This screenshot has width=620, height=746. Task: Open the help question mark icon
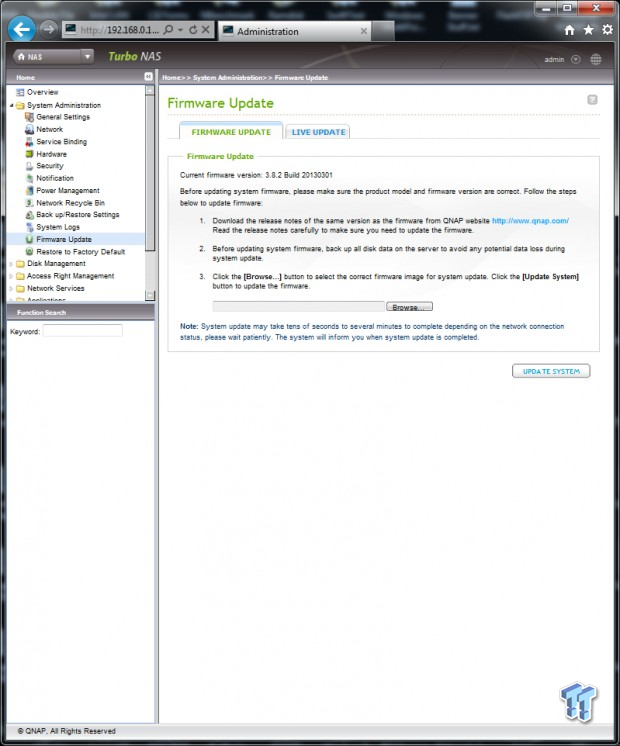(x=592, y=99)
